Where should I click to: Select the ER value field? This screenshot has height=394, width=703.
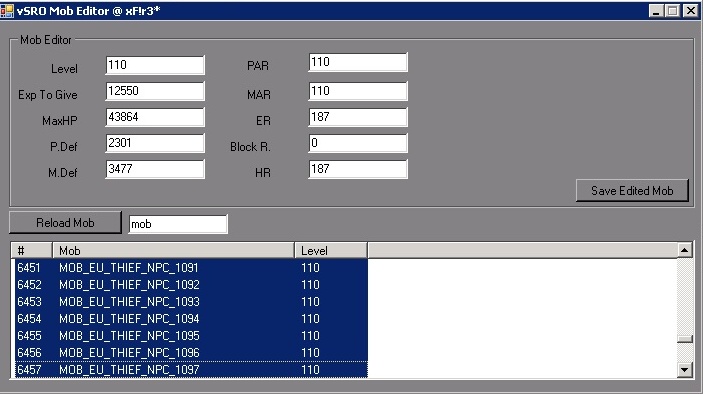coord(358,117)
